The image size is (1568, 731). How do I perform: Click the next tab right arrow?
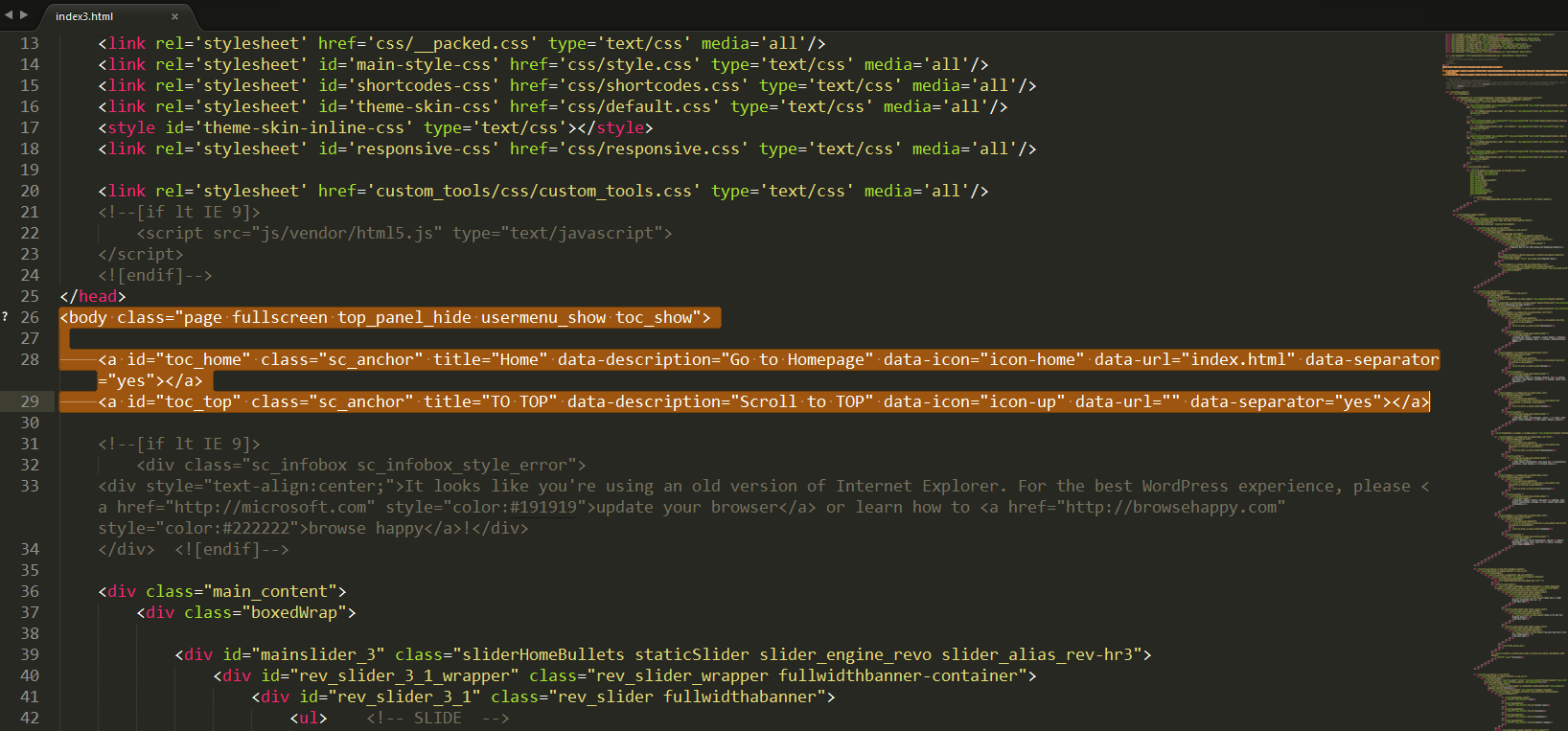pyautogui.click(x=24, y=15)
